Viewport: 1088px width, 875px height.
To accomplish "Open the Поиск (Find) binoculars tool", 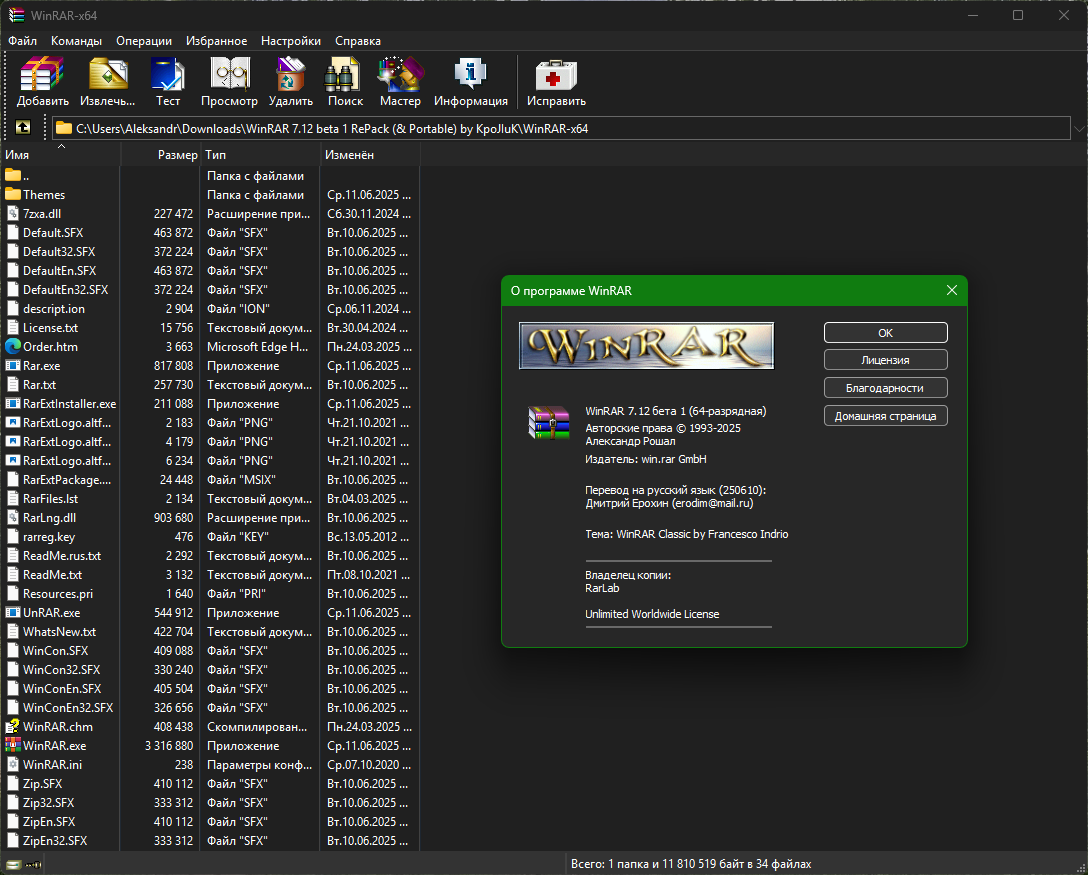I will [x=345, y=82].
